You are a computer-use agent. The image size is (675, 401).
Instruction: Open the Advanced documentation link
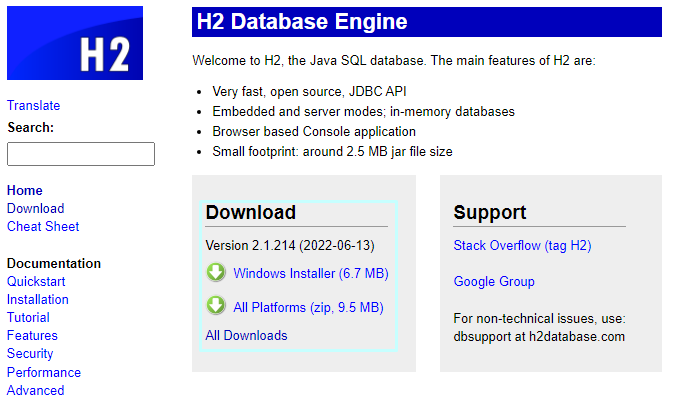(36, 391)
